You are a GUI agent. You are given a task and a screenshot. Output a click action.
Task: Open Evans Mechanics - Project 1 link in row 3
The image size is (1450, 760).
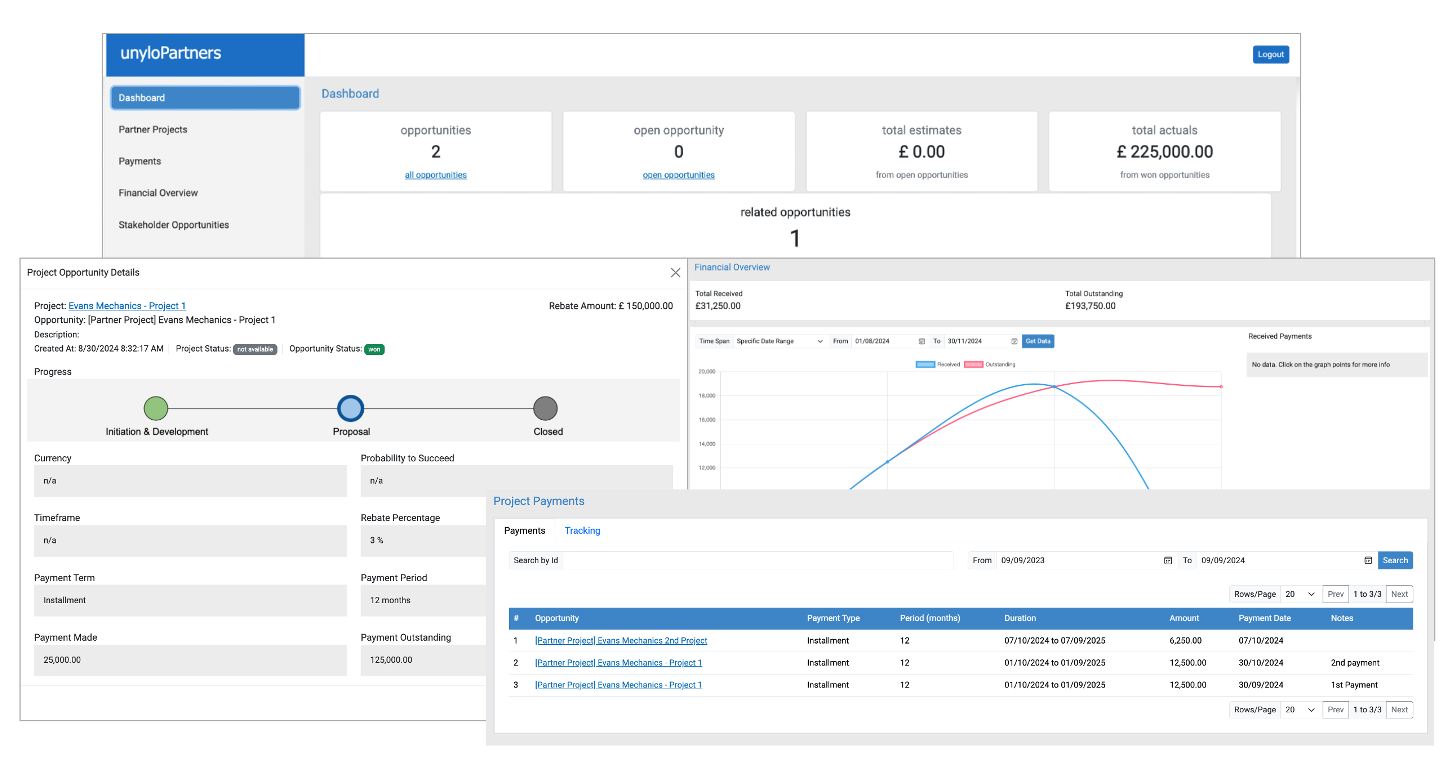pyautogui.click(x=618, y=685)
